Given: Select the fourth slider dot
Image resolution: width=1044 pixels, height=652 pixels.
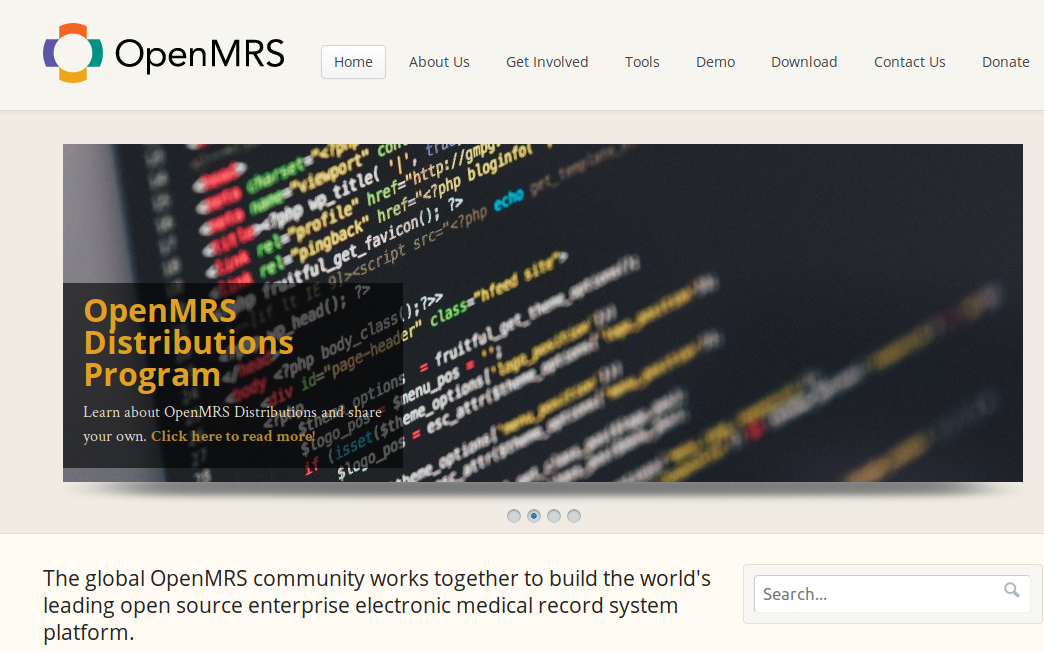Looking at the screenshot, I should (x=574, y=516).
